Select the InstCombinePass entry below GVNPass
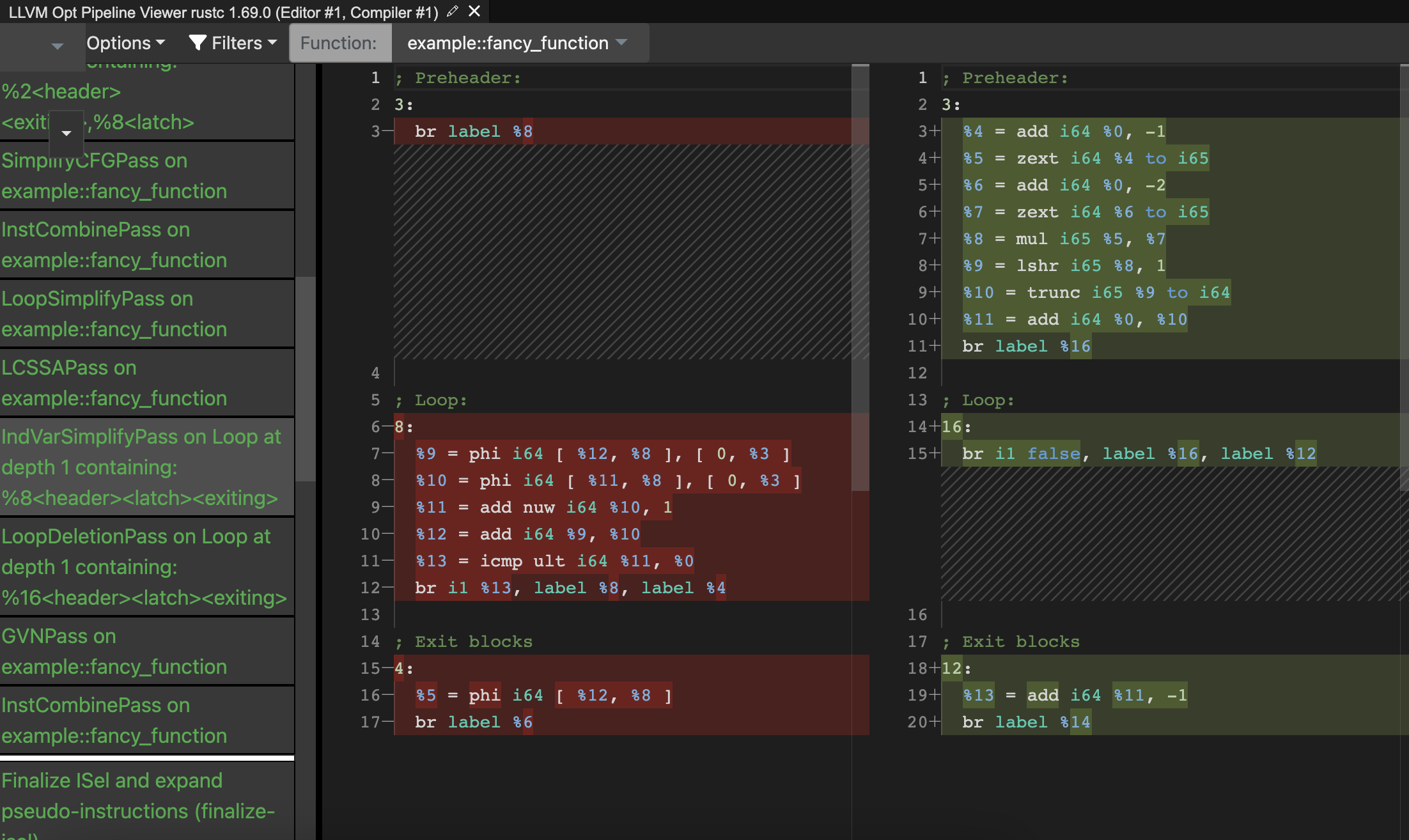 [146, 720]
